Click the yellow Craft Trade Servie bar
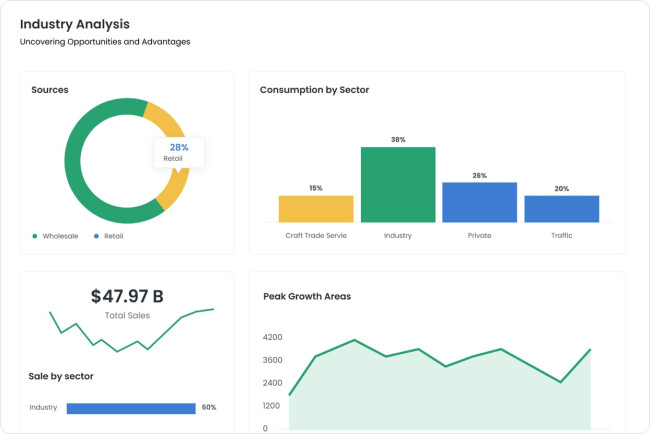The height and width of the screenshot is (434, 650). [x=316, y=209]
